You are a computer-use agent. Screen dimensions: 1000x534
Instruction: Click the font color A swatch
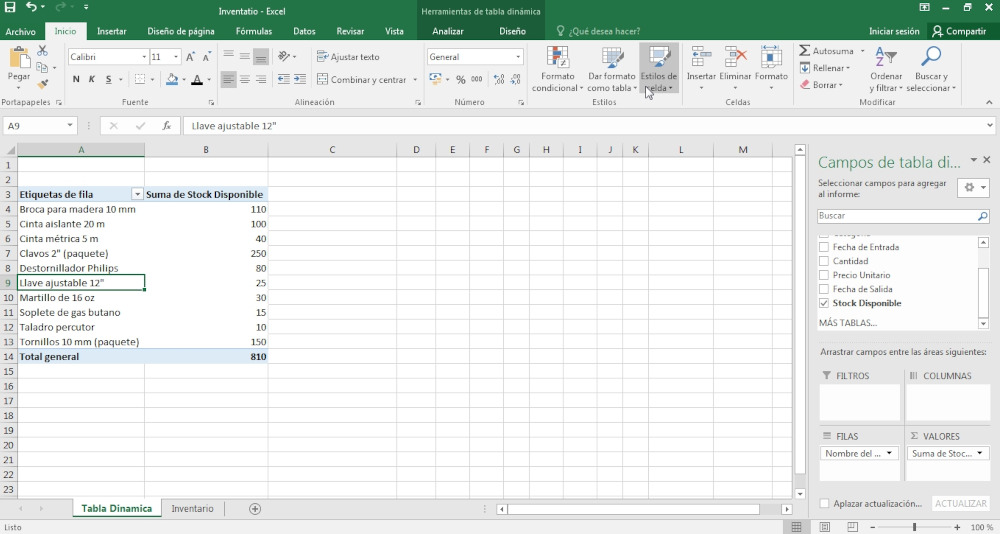197,79
